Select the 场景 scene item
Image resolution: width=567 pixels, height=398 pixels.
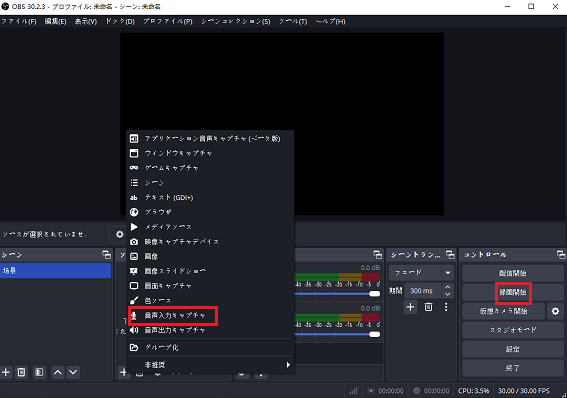point(56,271)
